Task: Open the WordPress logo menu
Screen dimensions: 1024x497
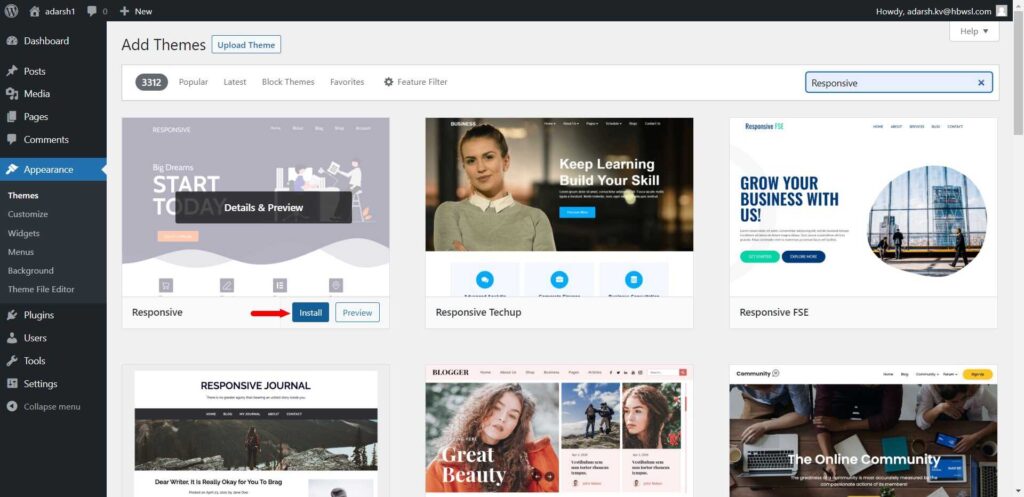Action: [11, 11]
